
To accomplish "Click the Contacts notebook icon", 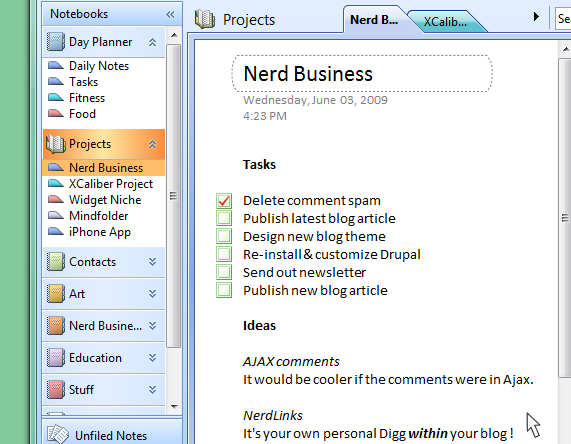I will [x=56, y=262].
